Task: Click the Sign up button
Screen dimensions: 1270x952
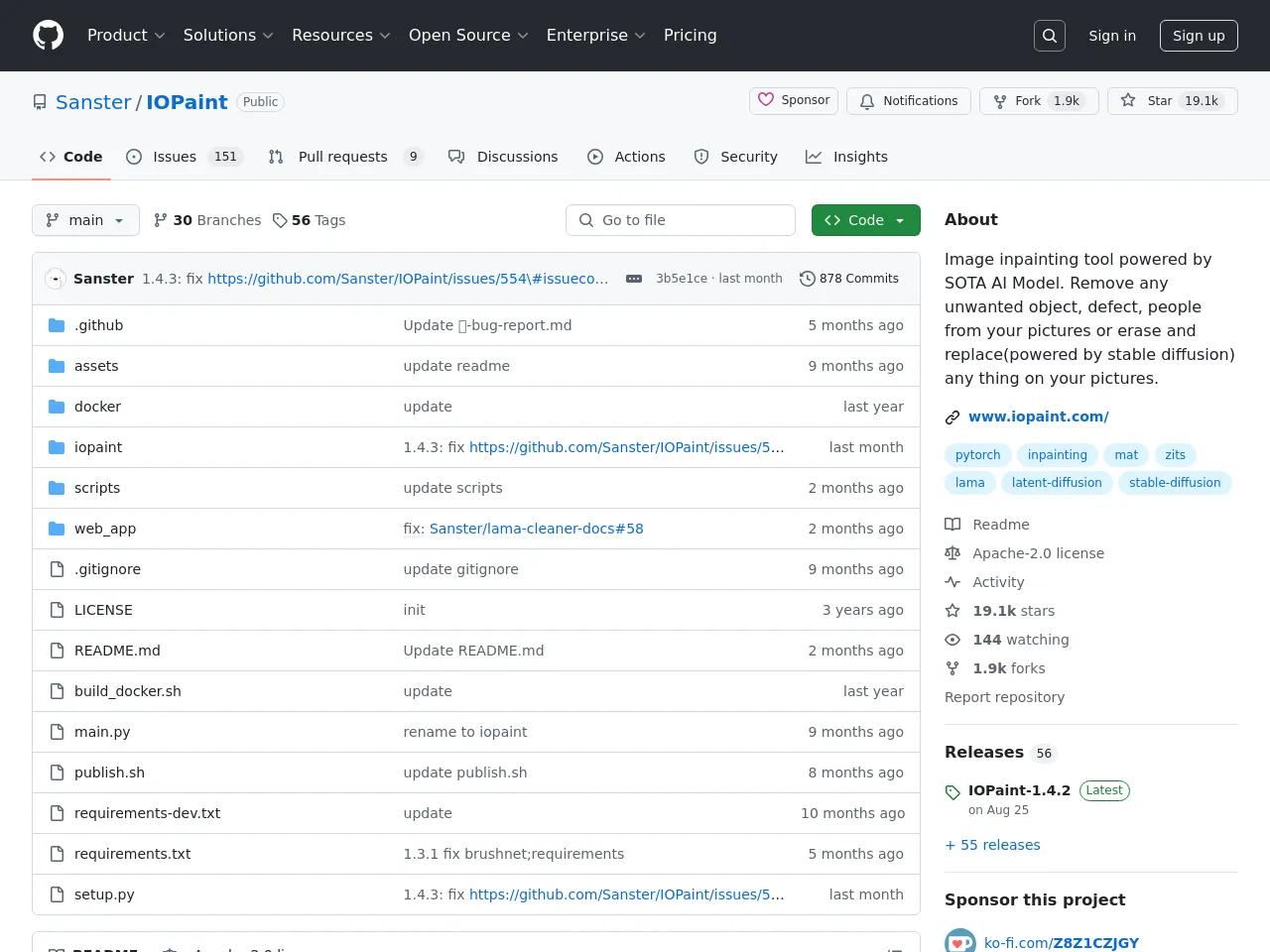Action: click(x=1199, y=36)
